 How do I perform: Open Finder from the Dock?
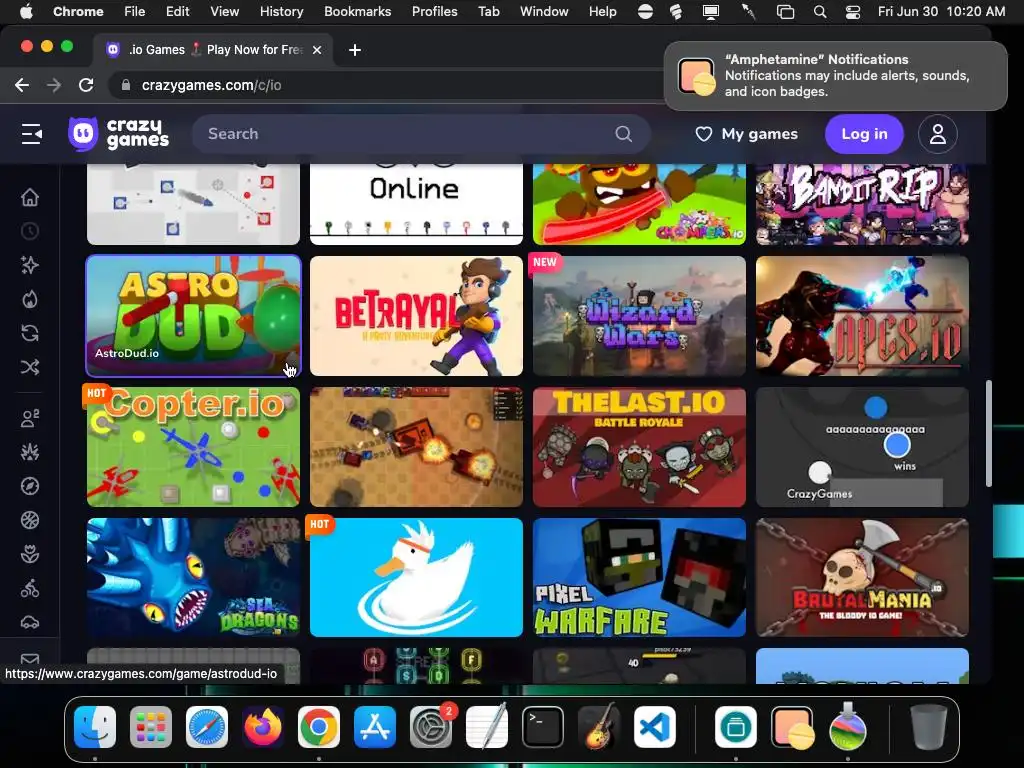(x=95, y=727)
